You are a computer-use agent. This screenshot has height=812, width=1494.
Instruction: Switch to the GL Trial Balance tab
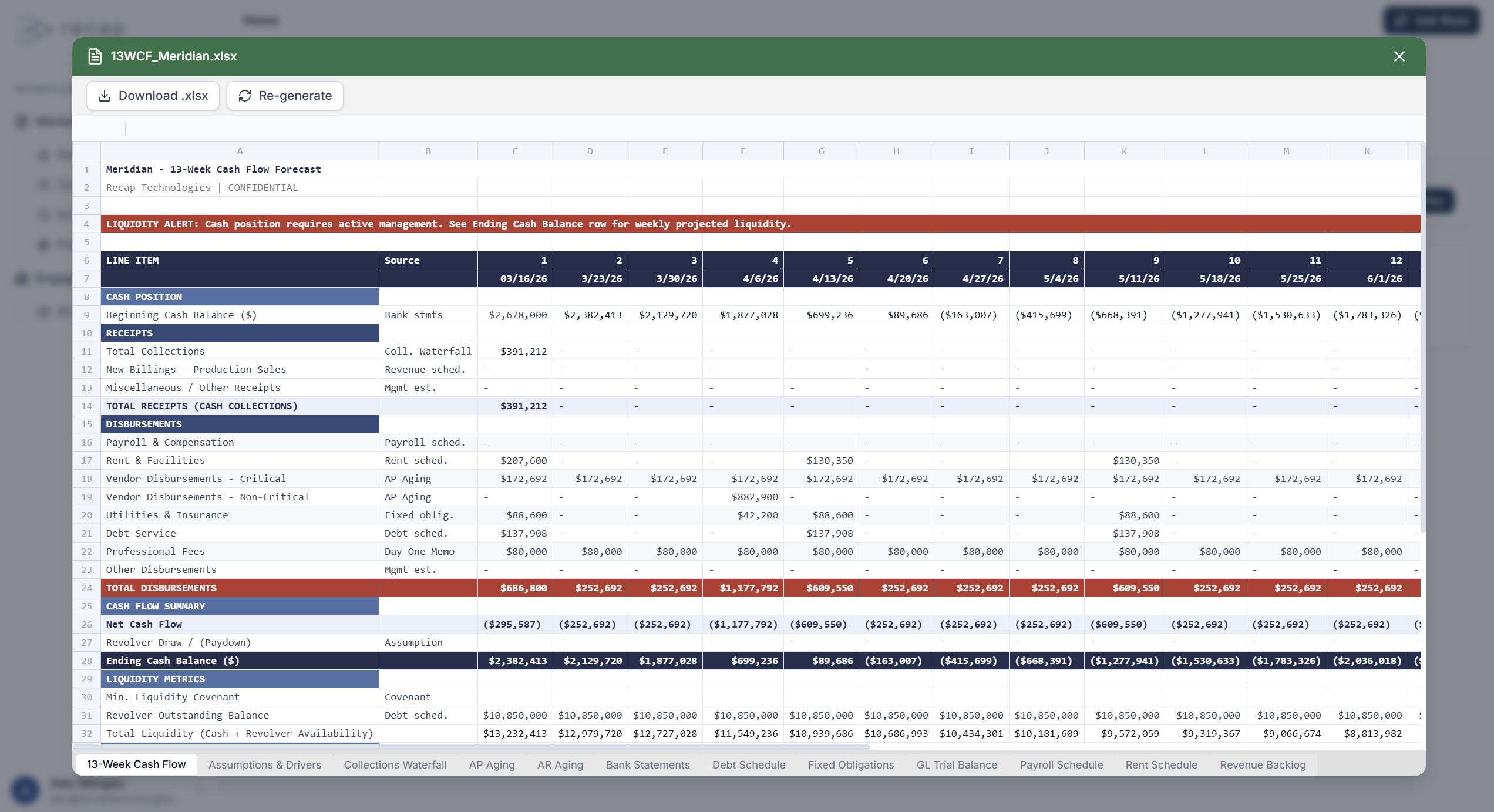(x=957, y=764)
